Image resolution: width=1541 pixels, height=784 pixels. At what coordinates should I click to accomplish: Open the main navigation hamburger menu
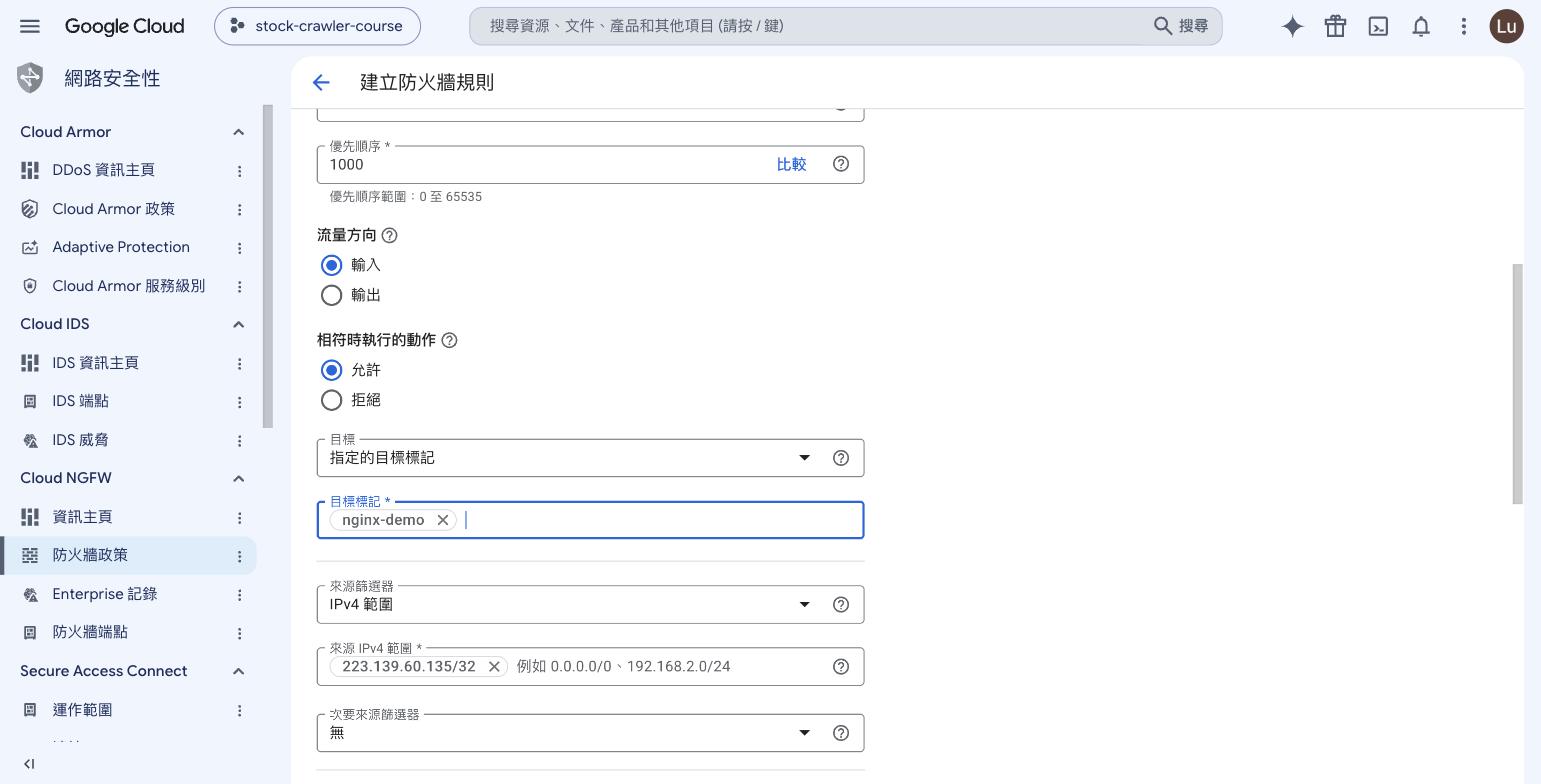click(30, 26)
